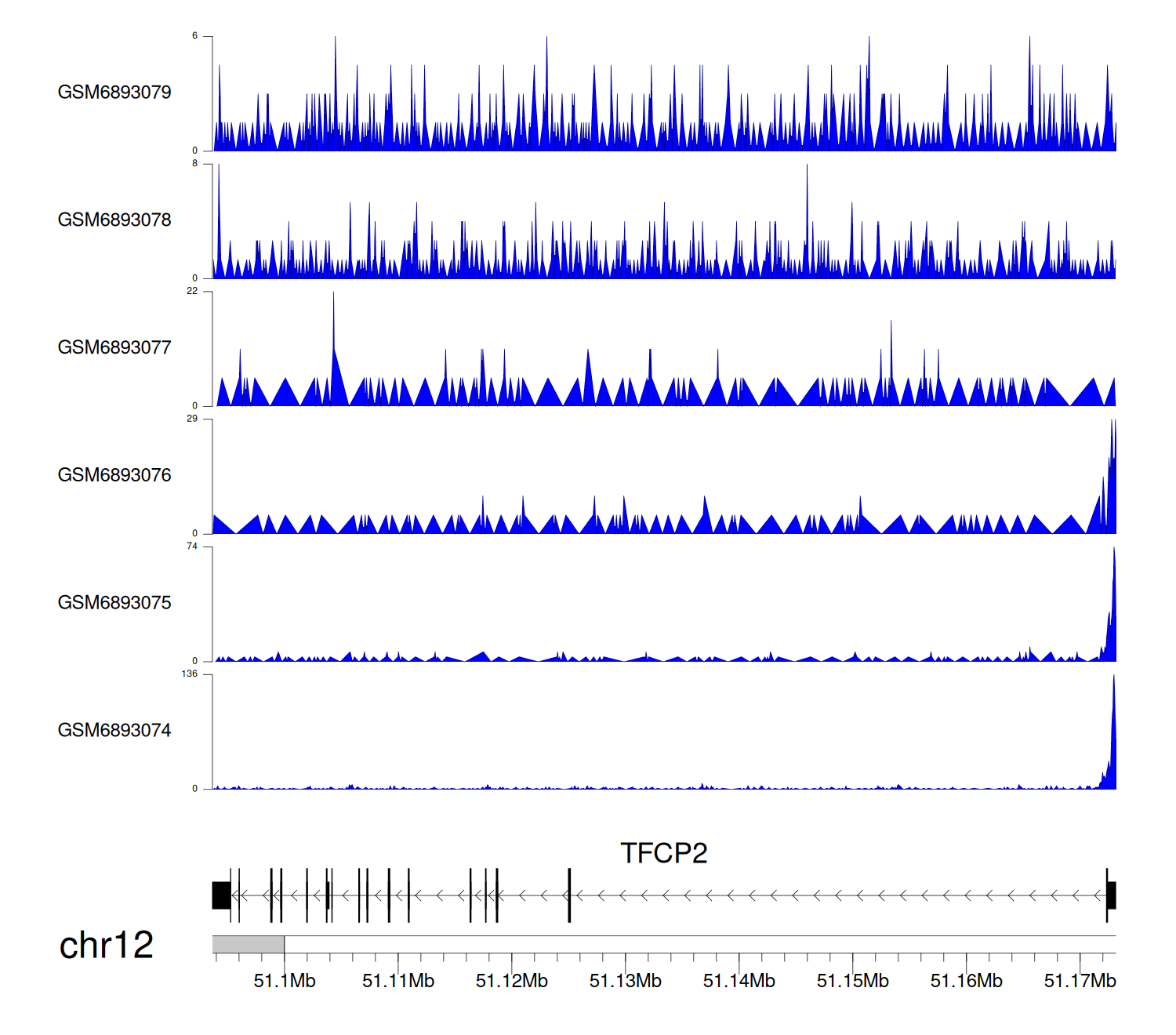Click the y-axis maximum value 136
The image size is (1176, 1035).
pyautogui.click(x=190, y=674)
